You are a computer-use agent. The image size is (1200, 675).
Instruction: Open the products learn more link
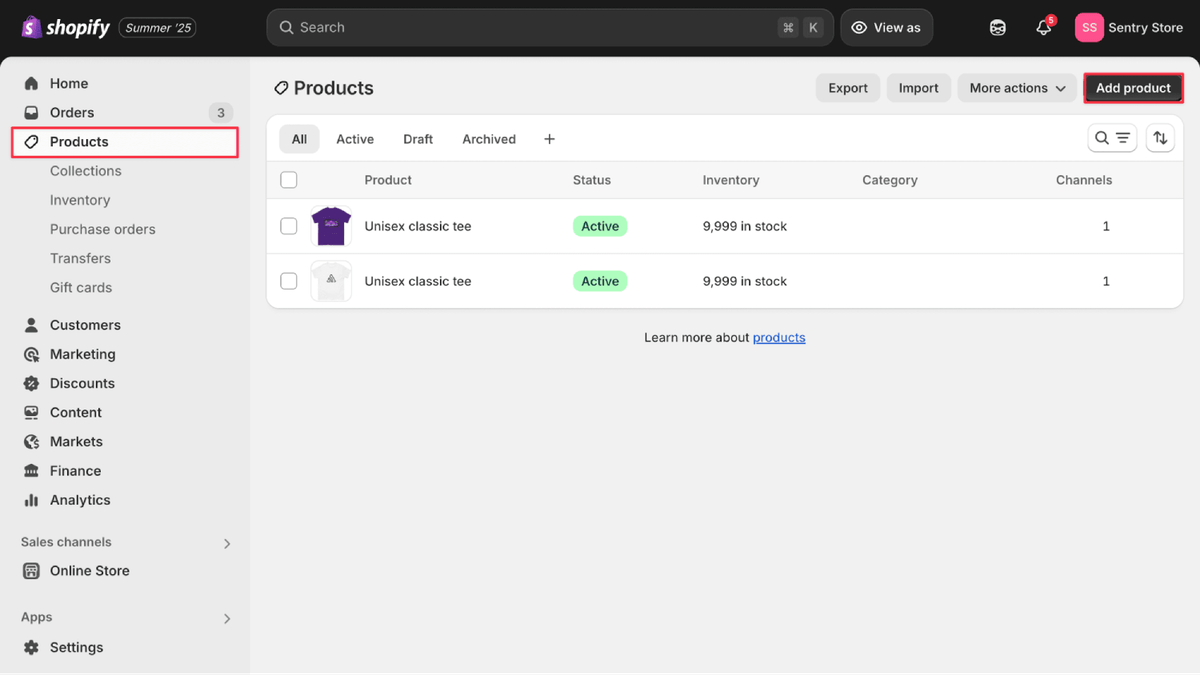(x=778, y=337)
